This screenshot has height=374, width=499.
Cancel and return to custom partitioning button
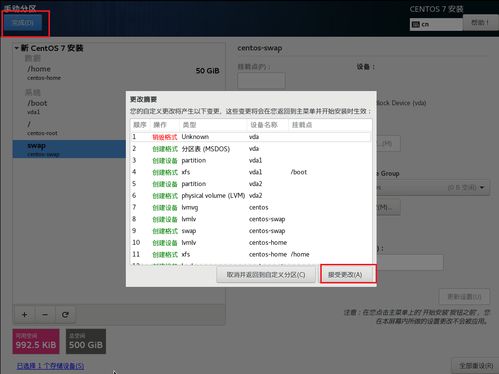(266, 275)
